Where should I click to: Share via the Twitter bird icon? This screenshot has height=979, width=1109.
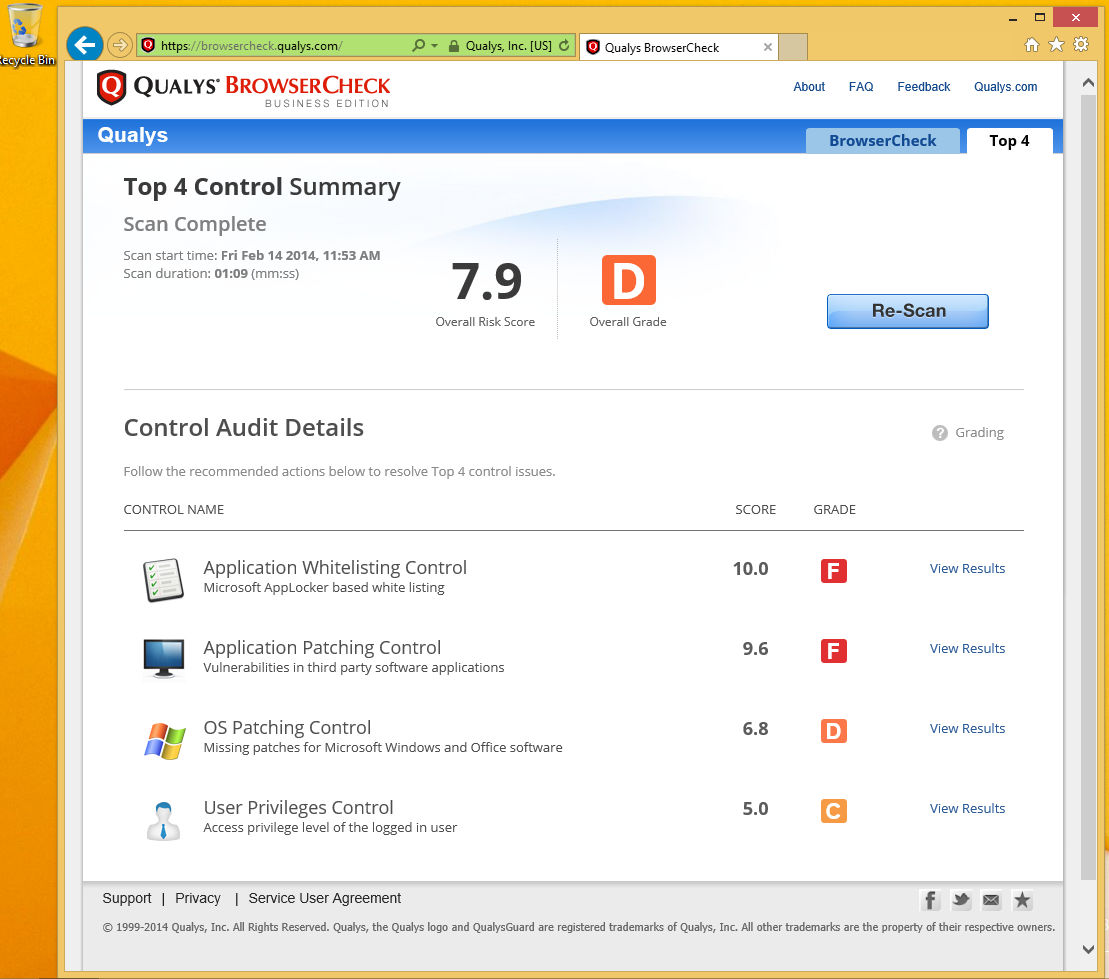click(x=960, y=900)
